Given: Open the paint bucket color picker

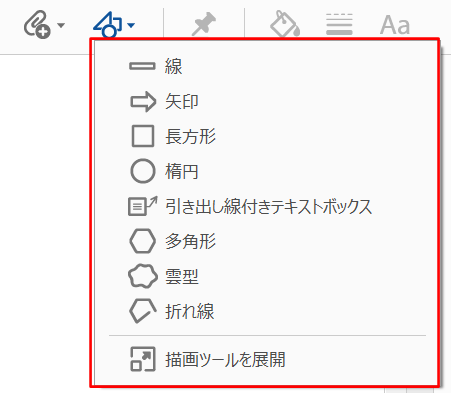Looking at the screenshot, I should (x=285, y=24).
